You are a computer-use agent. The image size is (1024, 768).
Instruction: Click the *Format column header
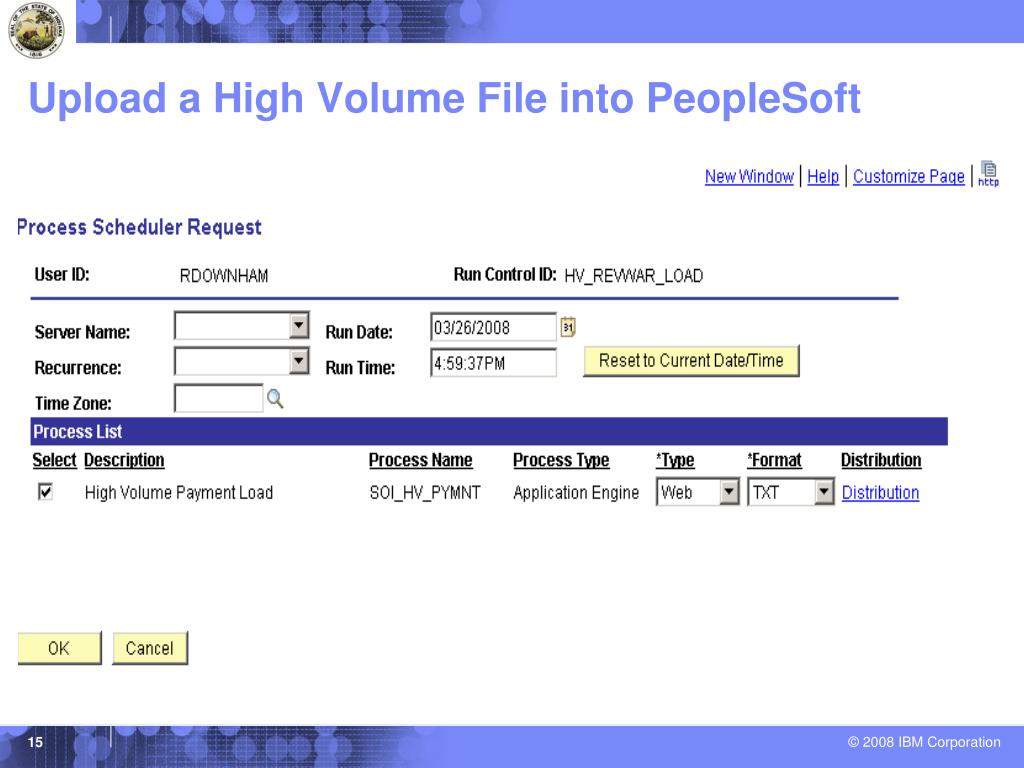tap(775, 460)
